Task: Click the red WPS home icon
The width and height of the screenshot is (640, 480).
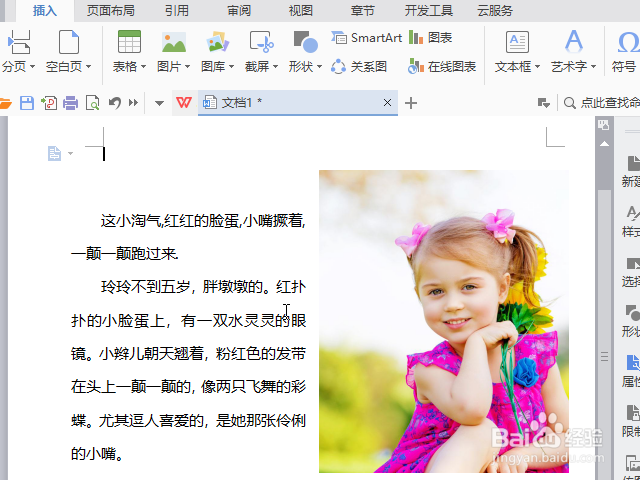Action: (184, 103)
